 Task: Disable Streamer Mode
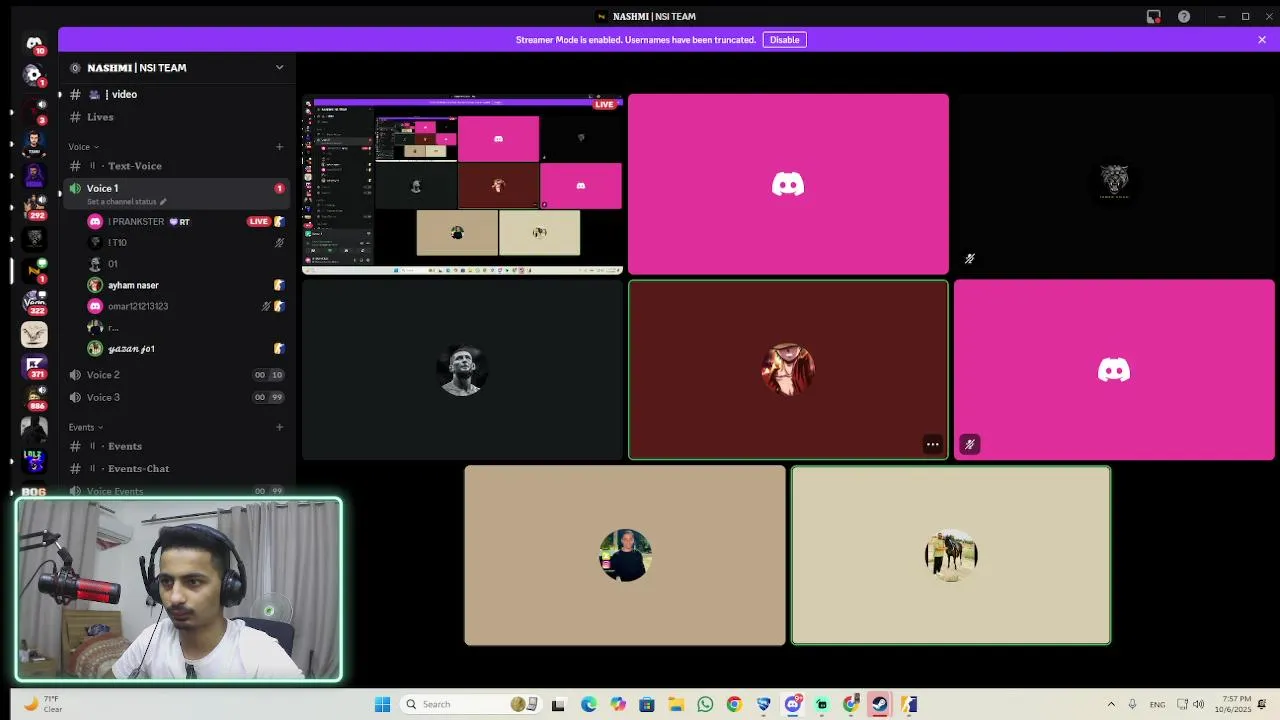784,40
